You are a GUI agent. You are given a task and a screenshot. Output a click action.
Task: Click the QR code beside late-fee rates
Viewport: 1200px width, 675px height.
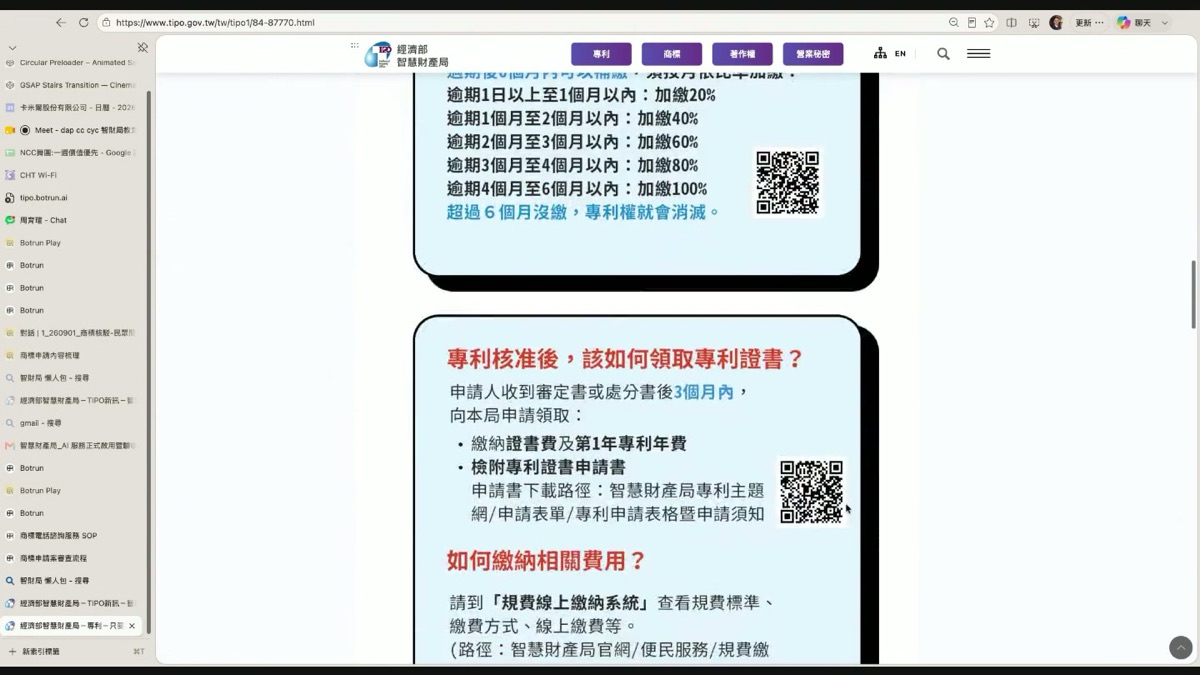(x=788, y=183)
